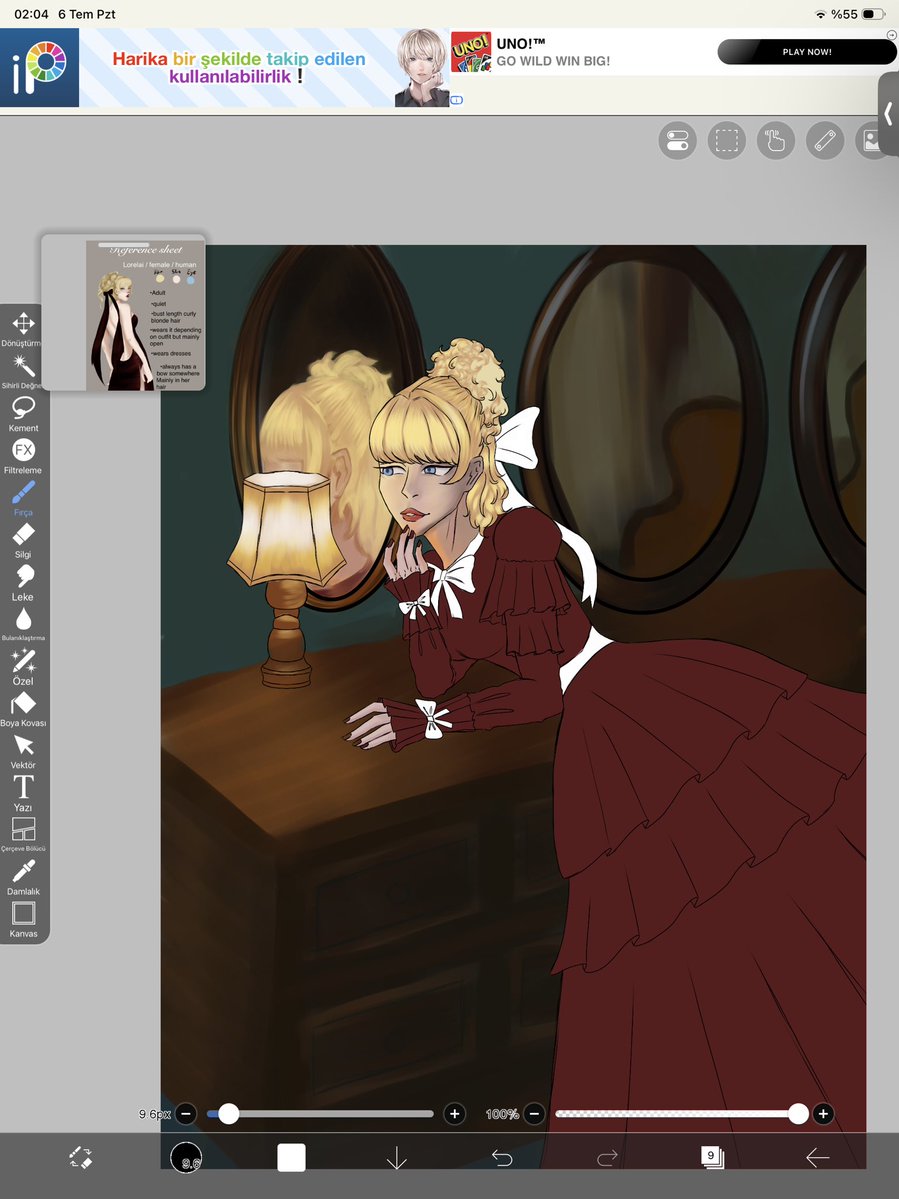Image resolution: width=899 pixels, height=1199 pixels.
Task: Tap the ad info badge beside the portrait
Action: (456, 99)
